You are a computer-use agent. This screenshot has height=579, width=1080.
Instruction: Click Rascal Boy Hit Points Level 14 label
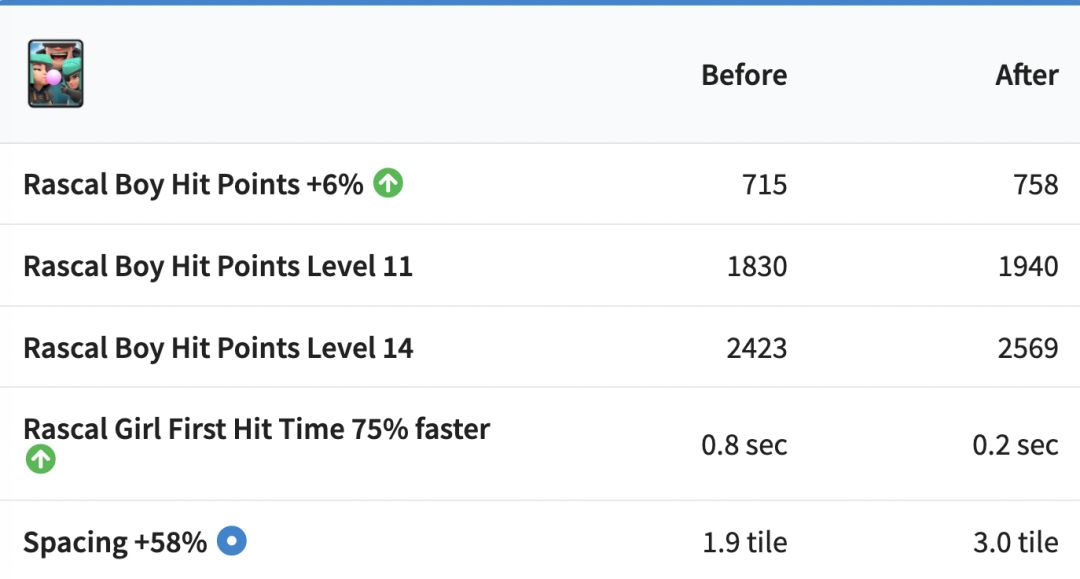[218, 348]
